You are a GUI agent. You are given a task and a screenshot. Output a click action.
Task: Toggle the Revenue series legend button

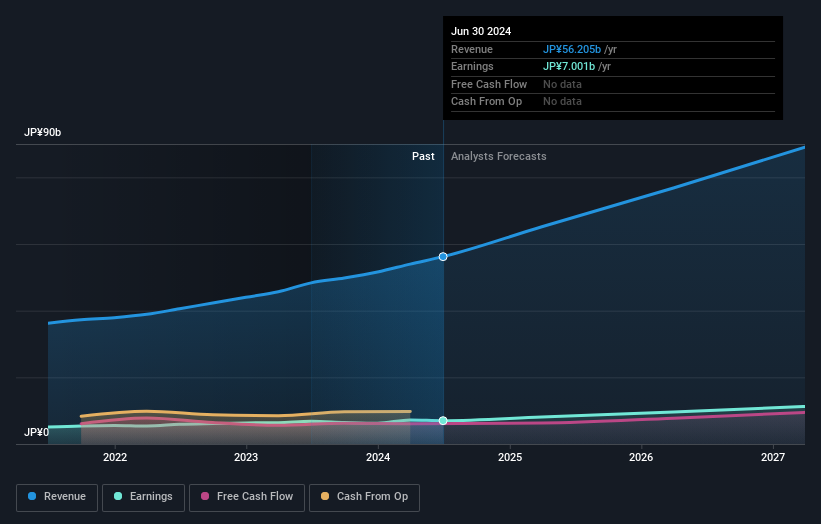click(x=57, y=497)
